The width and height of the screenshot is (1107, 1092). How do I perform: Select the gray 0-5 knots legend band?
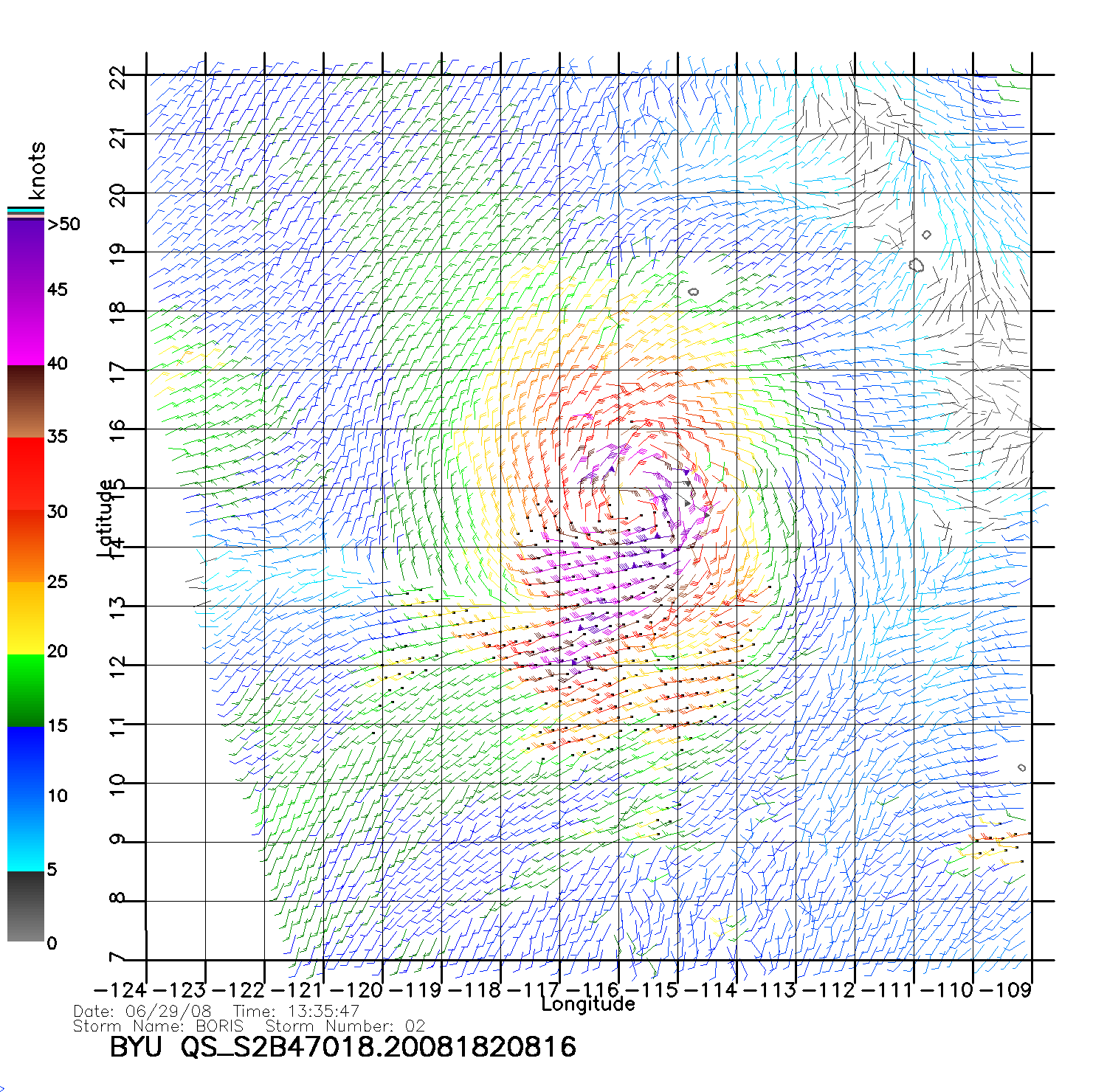coord(26,906)
